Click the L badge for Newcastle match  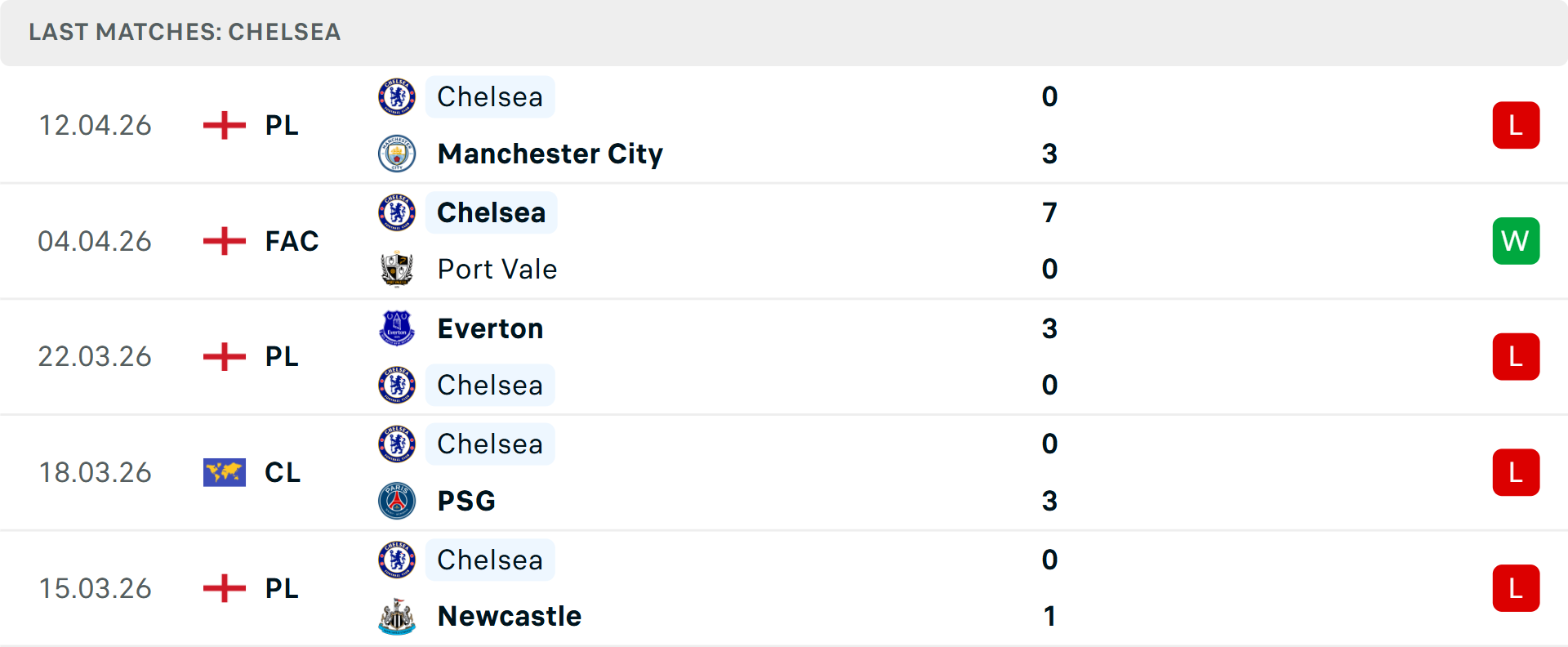coord(1516,588)
